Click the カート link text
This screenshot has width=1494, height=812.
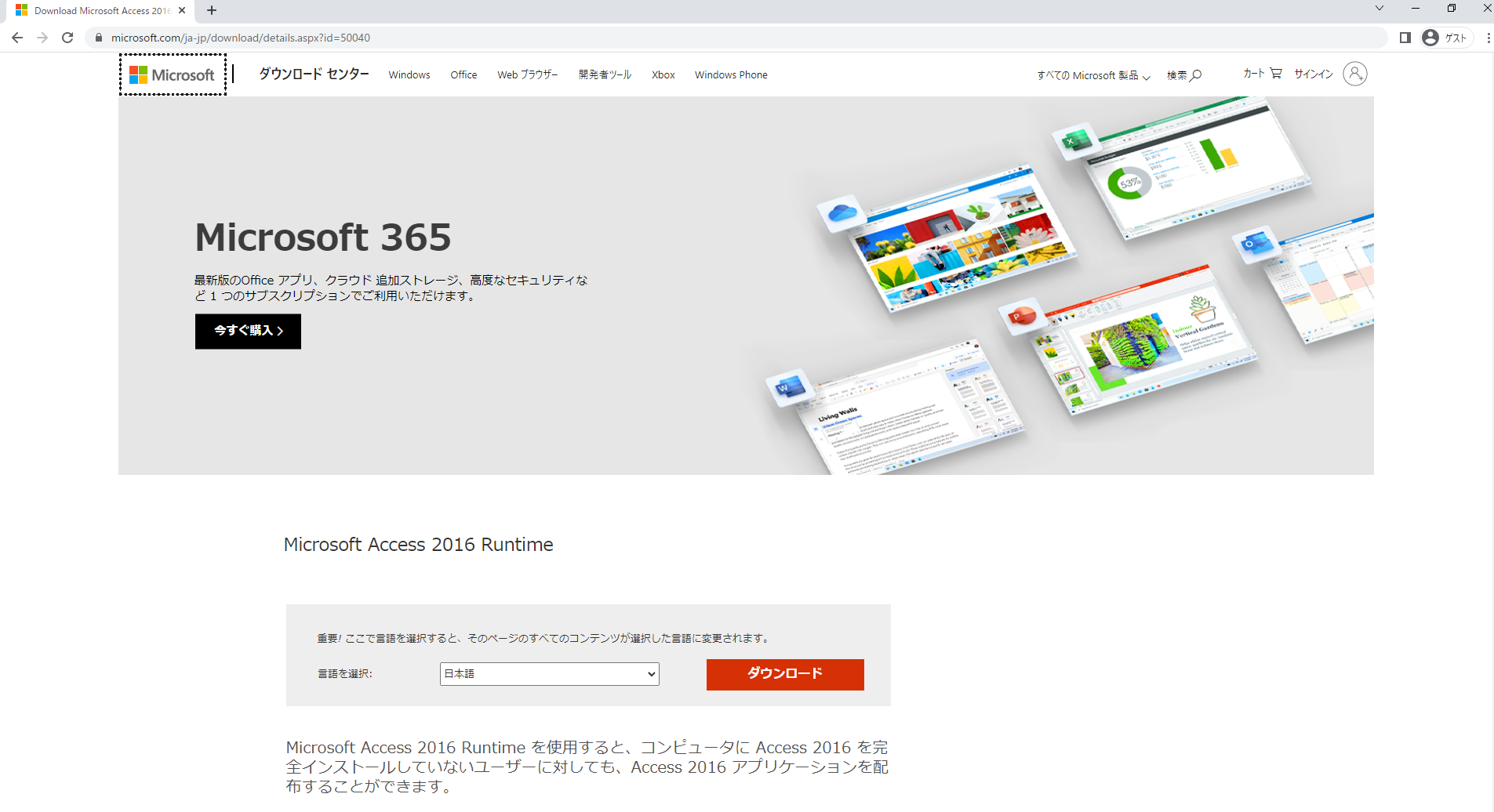click(1253, 74)
